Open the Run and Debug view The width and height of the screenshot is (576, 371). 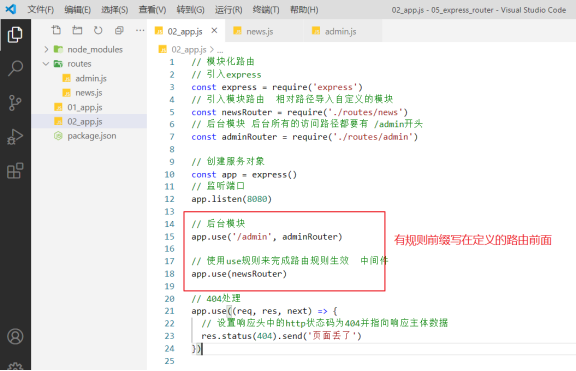(15, 137)
